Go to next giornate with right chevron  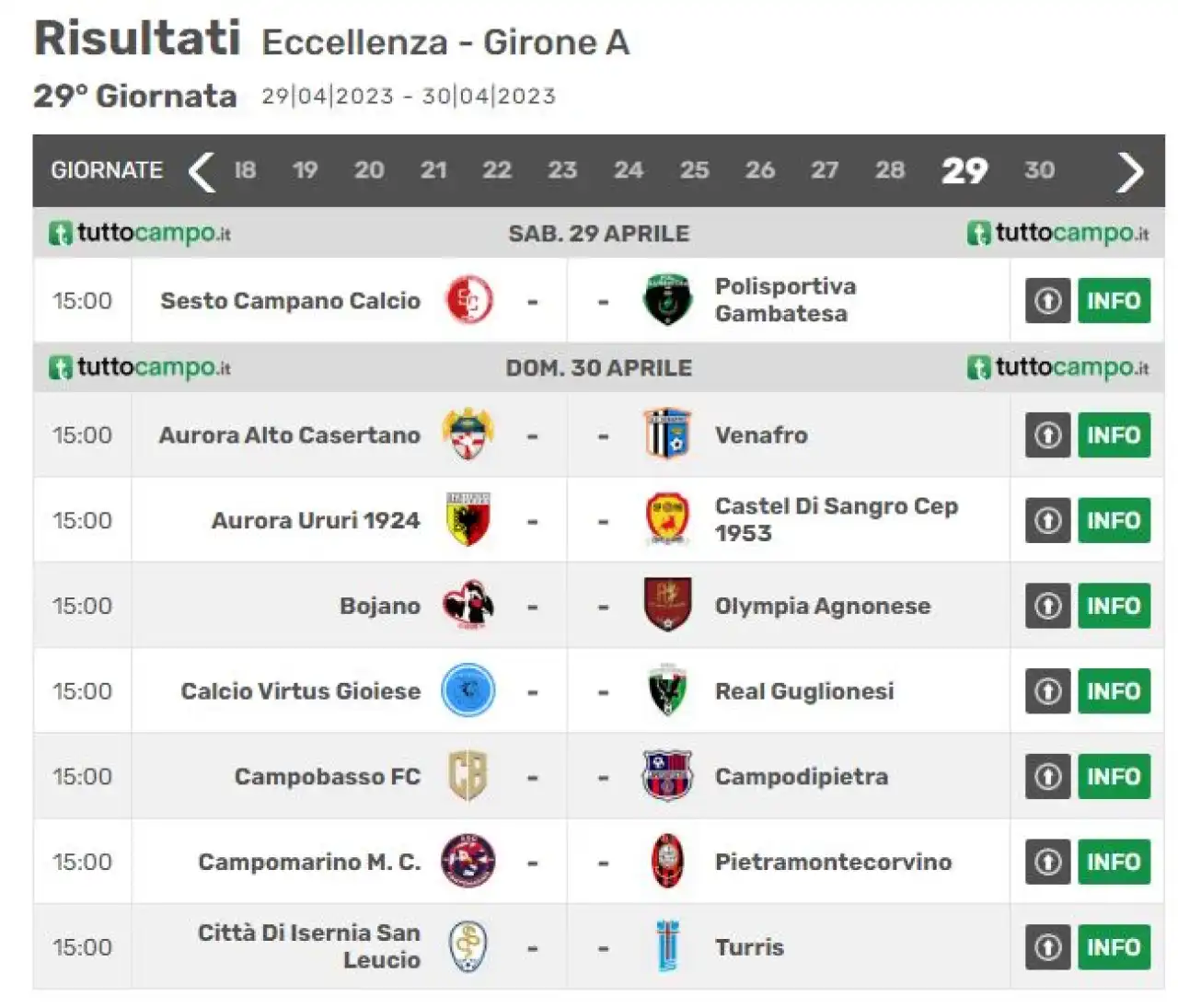[x=1129, y=171]
